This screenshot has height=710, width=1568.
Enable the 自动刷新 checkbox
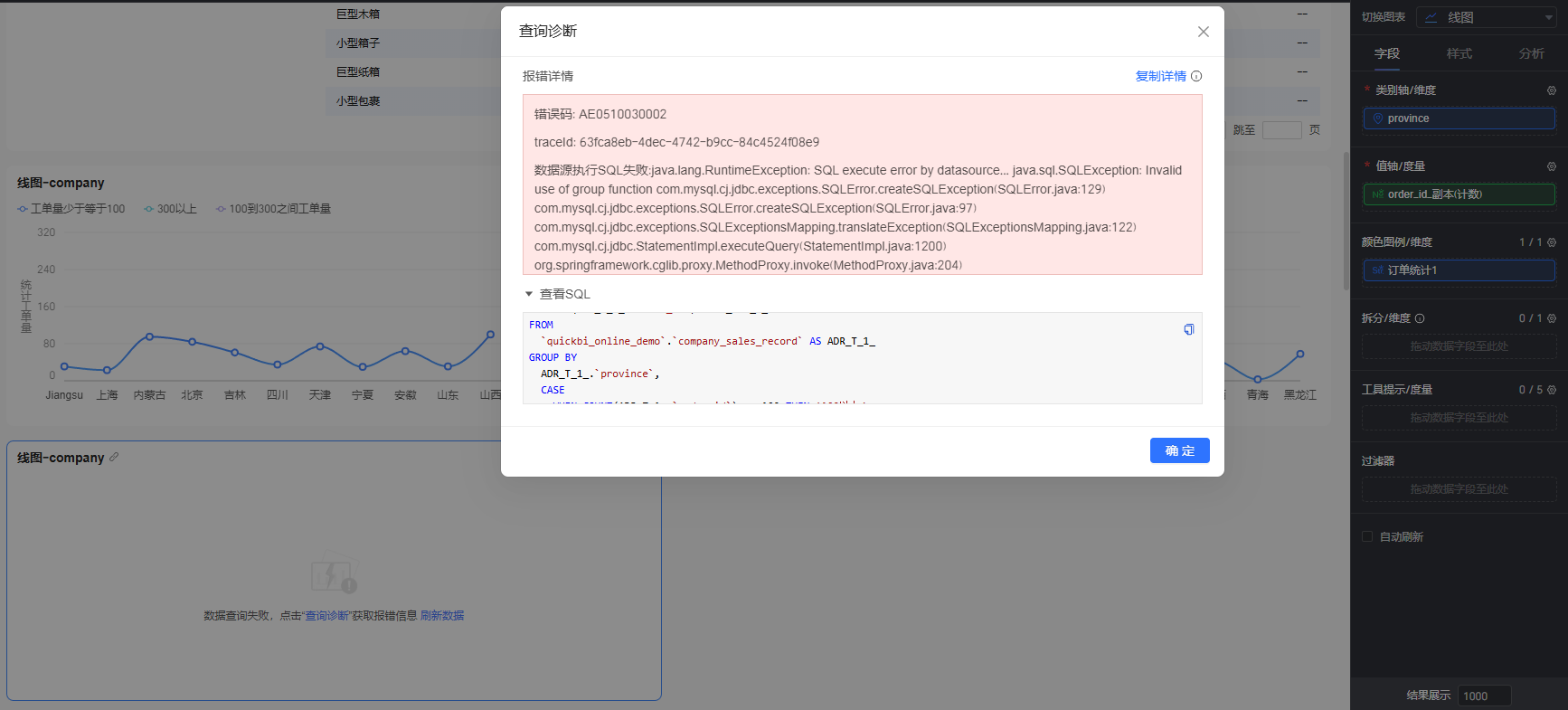pos(1367,536)
